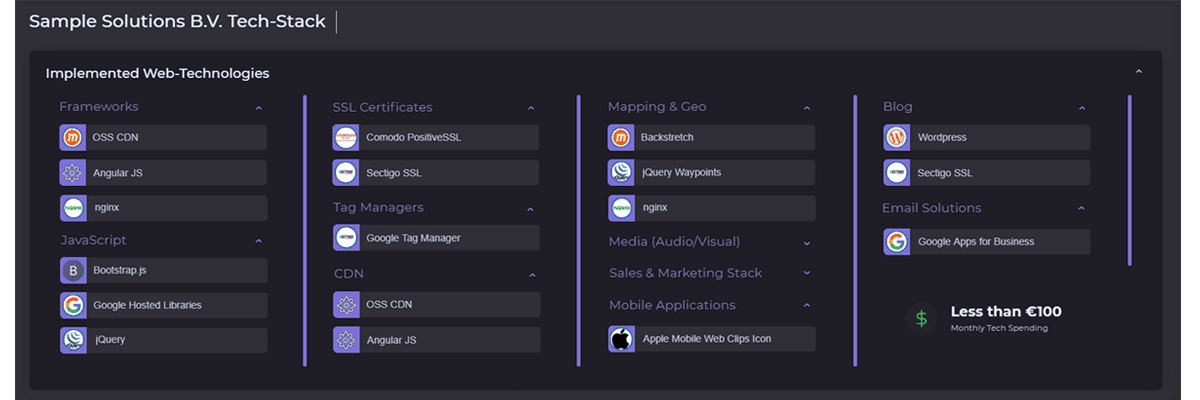Click the SSL Certificates heading
Viewport: 1200px width, 400px height.
click(x=382, y=107)
